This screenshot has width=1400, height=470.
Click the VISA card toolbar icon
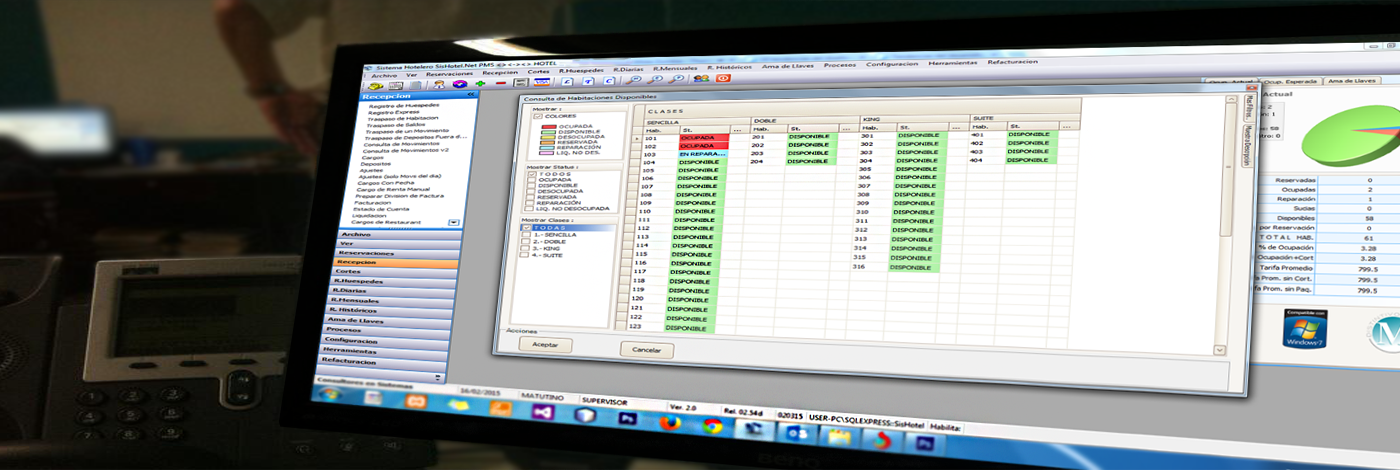tap(542, 82)
